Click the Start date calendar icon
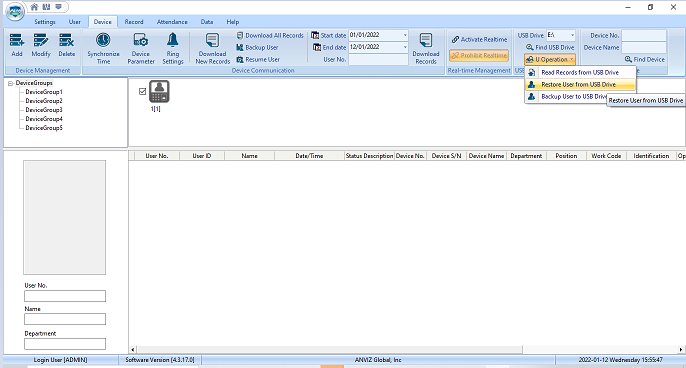The height and width of the screenshot is (368, 686). (x=315, y=35)
